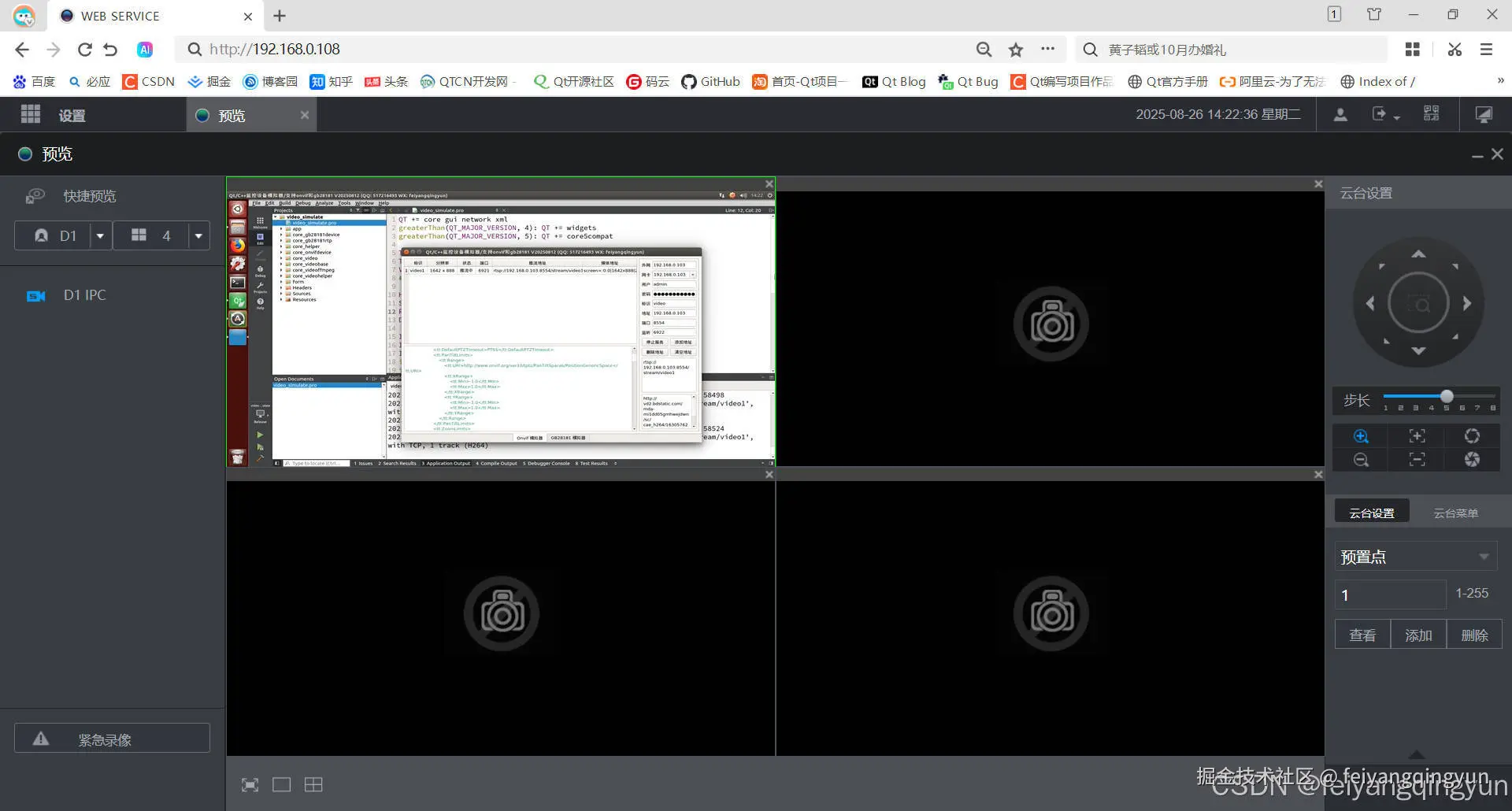Move camera diagonally down-right on the PTZ pad

[x=1455, y=337]
